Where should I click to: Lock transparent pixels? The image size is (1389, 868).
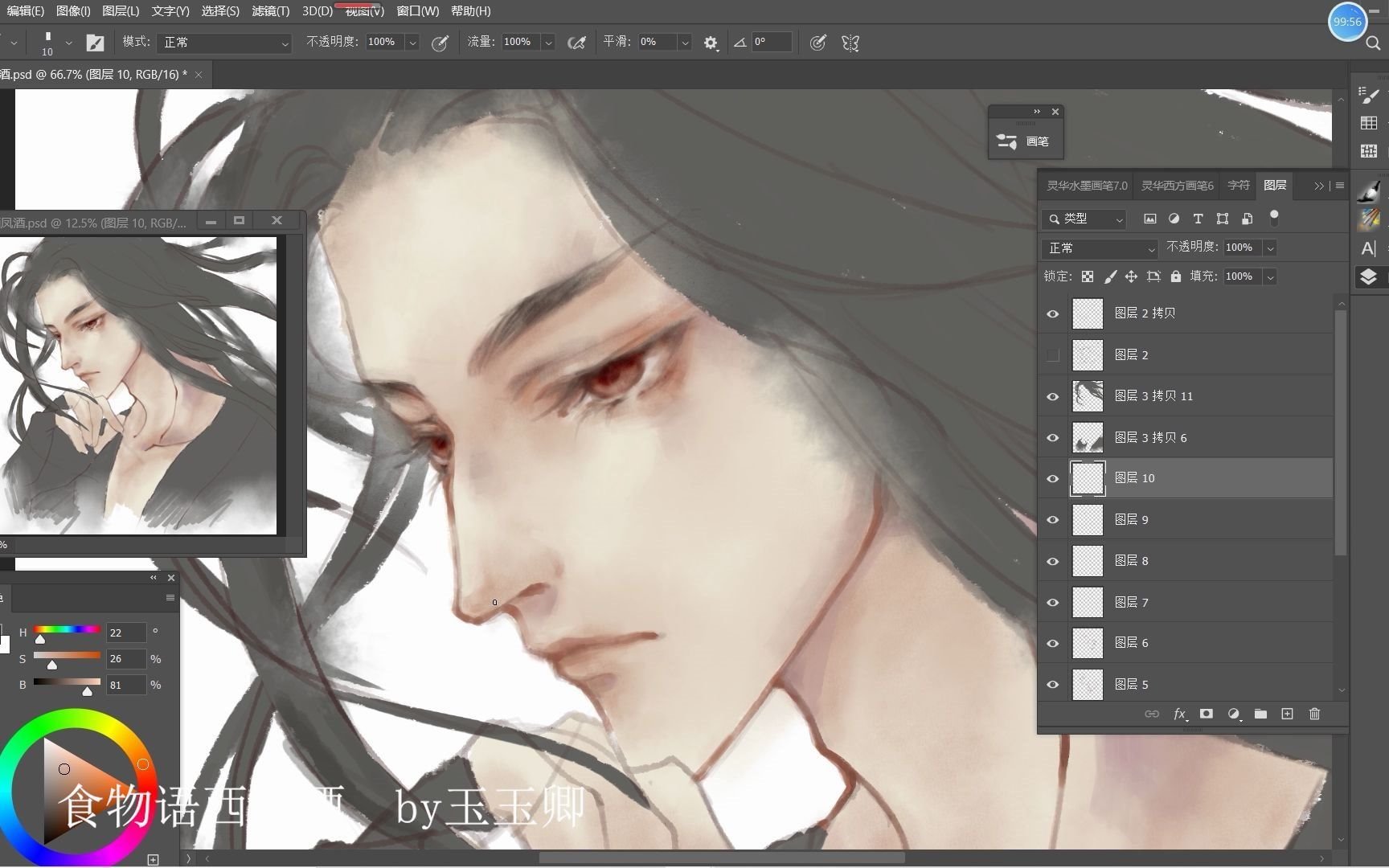tap(1088, 276)
